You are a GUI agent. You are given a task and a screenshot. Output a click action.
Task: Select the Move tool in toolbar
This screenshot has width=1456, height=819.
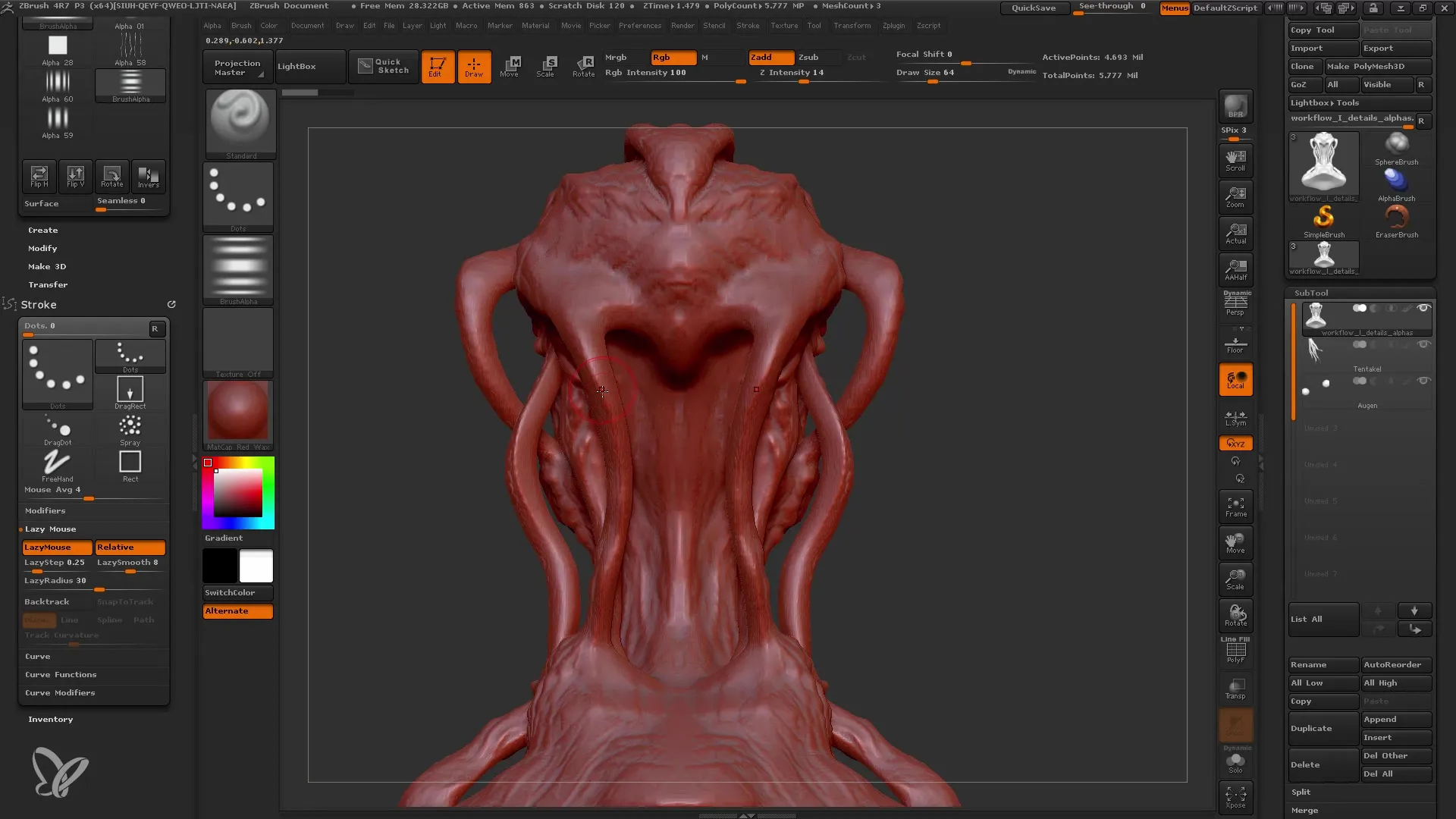click(x=509, y=65)
